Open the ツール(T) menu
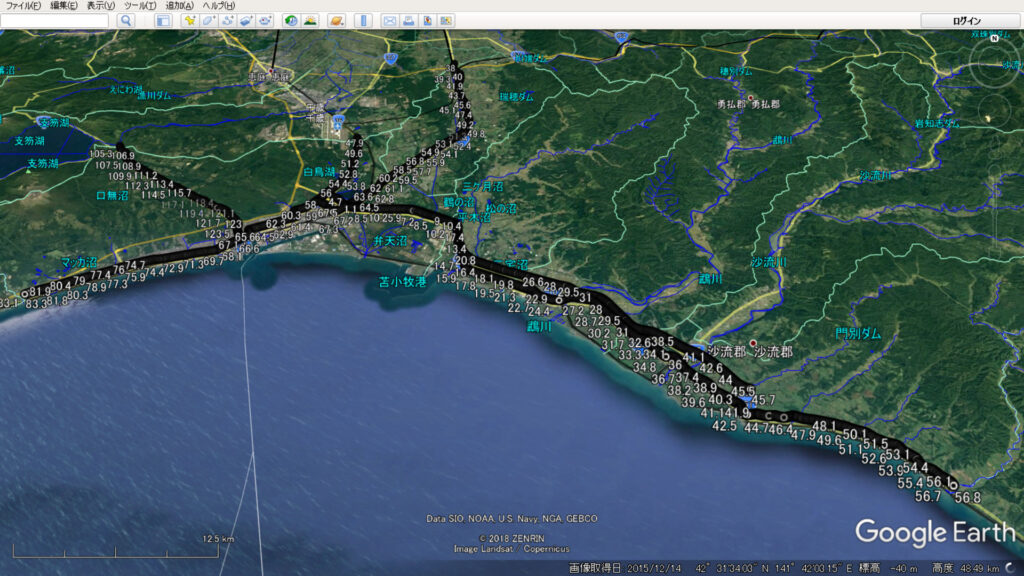The height and width of the screenshot is (576, 1024). point(137,6)
